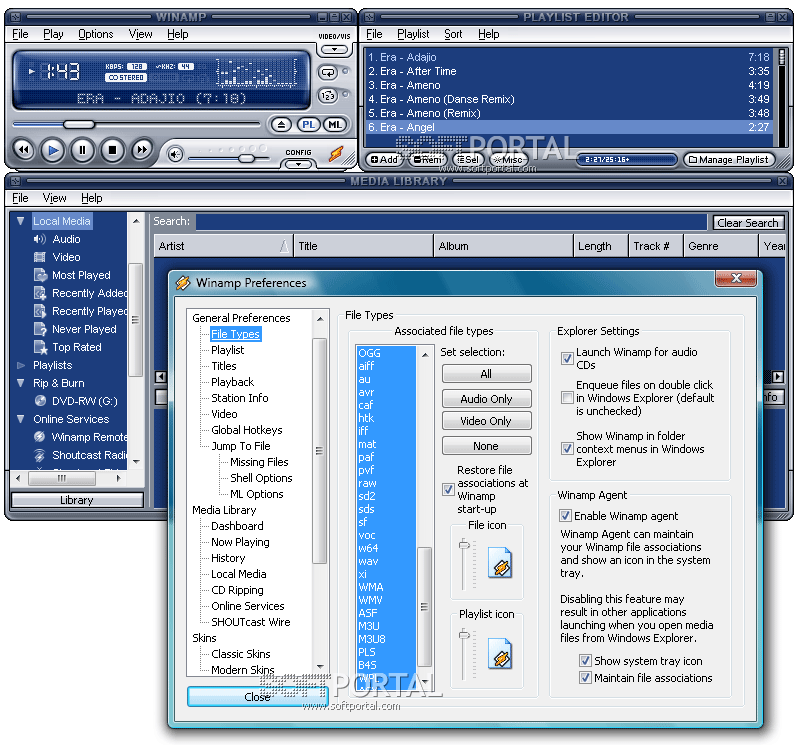The height and width of the screenshot is (745, 797).
Task: Adjust the Winamp volume slider knob
Action: coord(247,159)
